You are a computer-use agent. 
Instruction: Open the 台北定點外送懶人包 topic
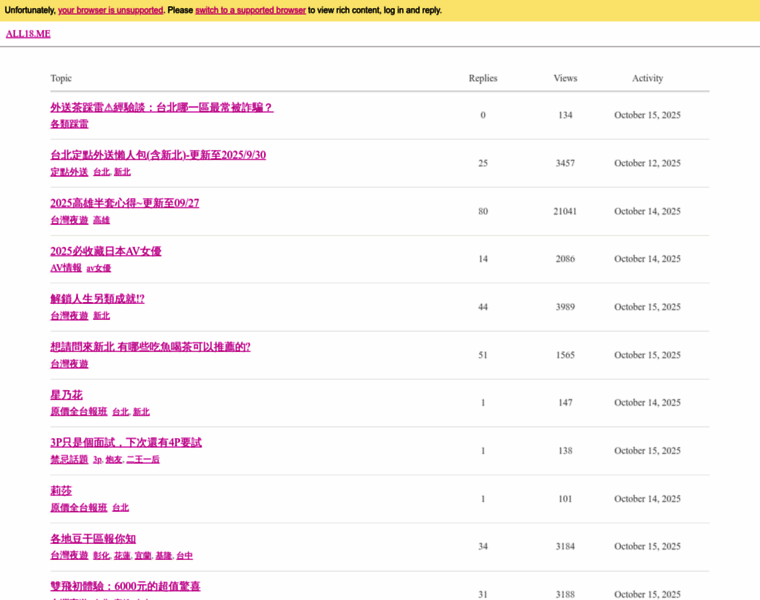157,155
